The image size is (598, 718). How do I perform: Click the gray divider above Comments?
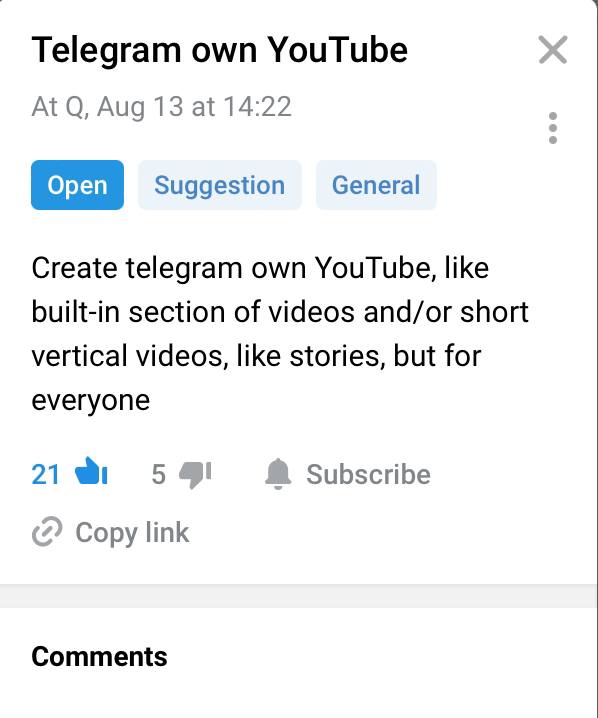click(x=299, y=596)
